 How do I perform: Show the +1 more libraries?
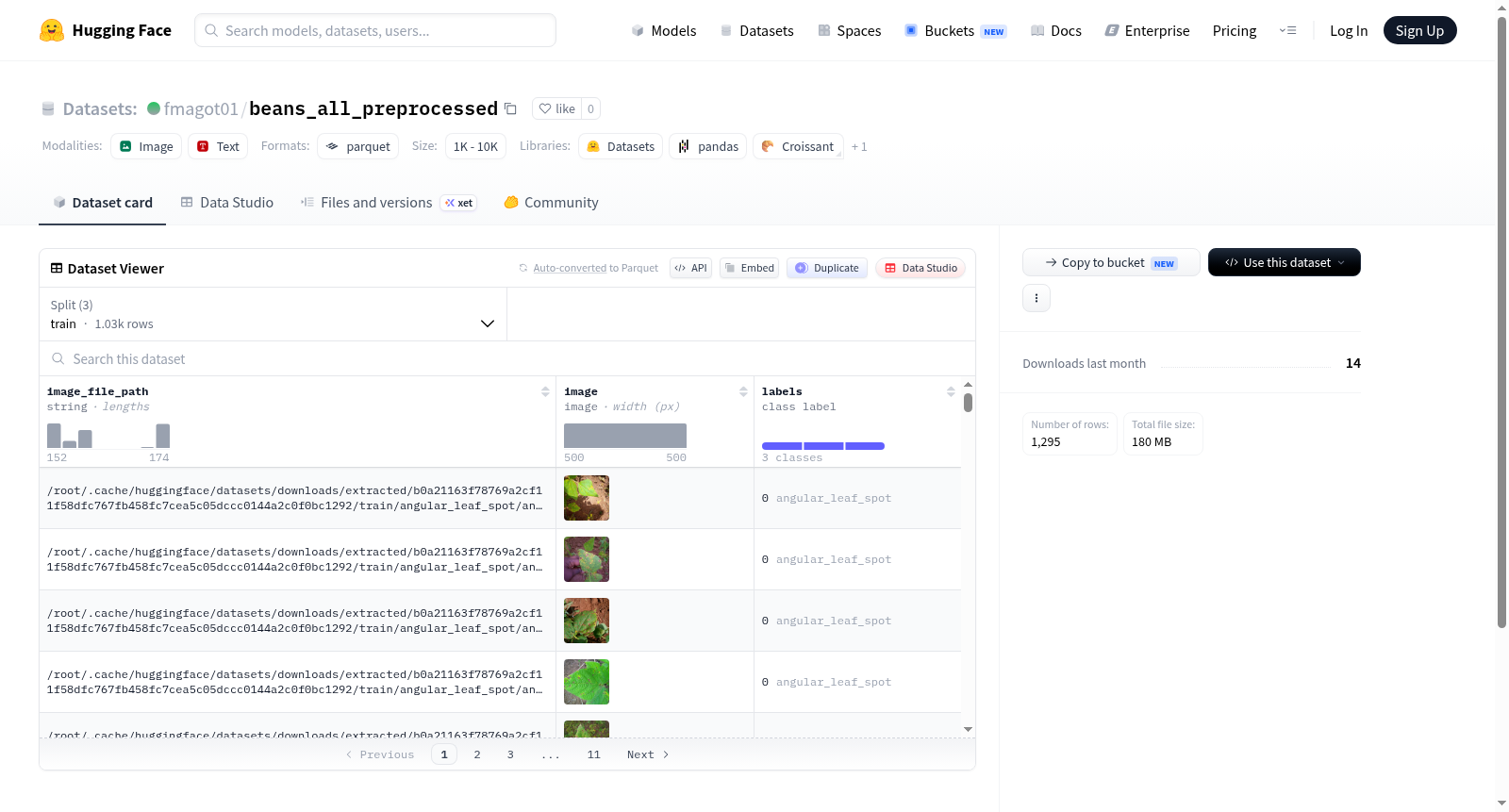(859, 147)
